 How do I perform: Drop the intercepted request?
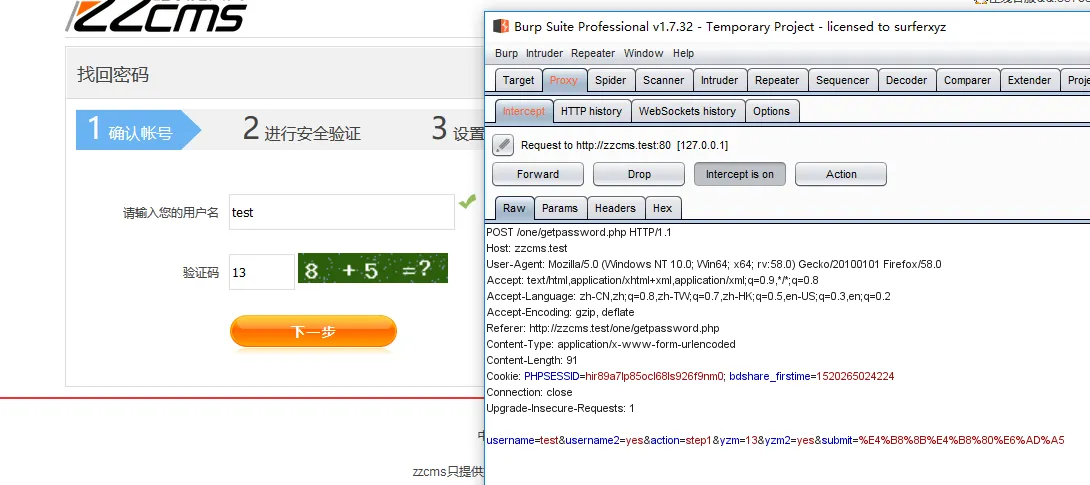point(639,174)
